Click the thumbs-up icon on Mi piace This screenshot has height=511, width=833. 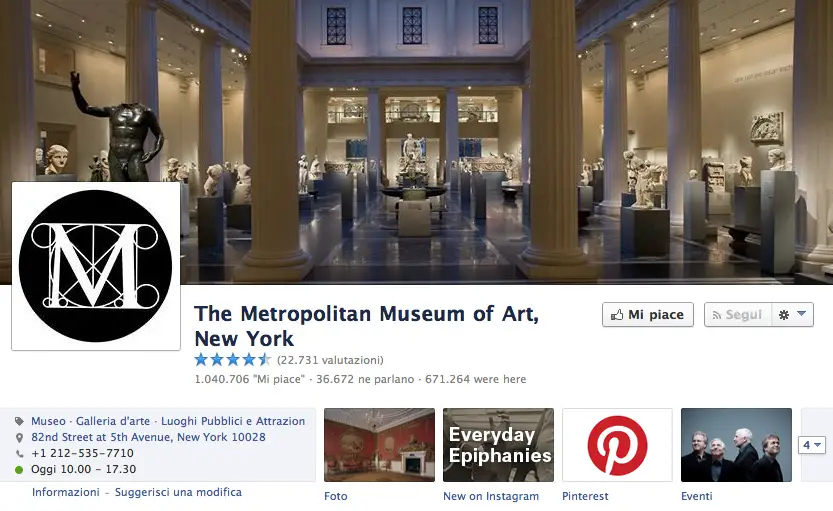pyautogui.click(x=617, y=315)
